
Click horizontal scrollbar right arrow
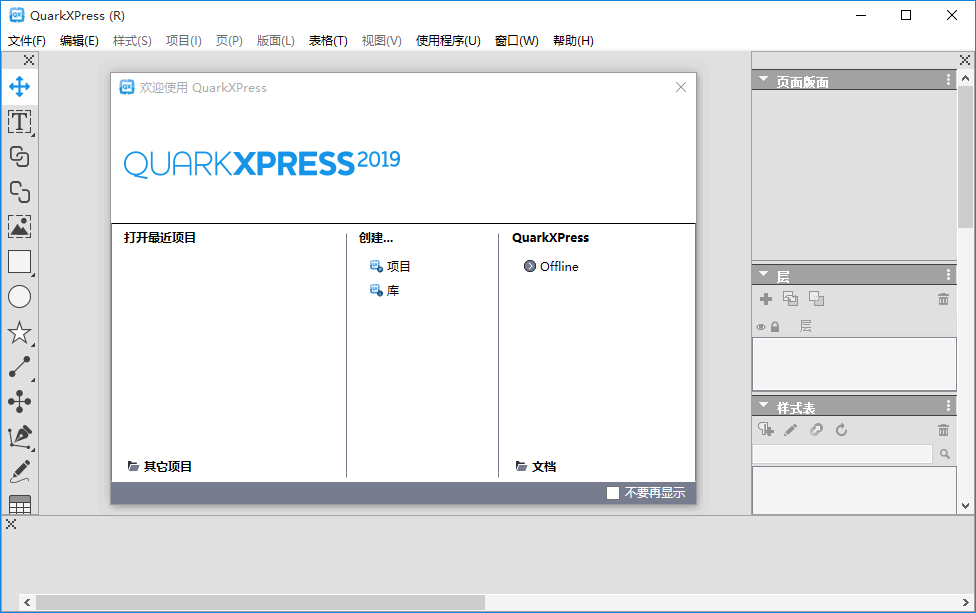click(x=965, y=602)
